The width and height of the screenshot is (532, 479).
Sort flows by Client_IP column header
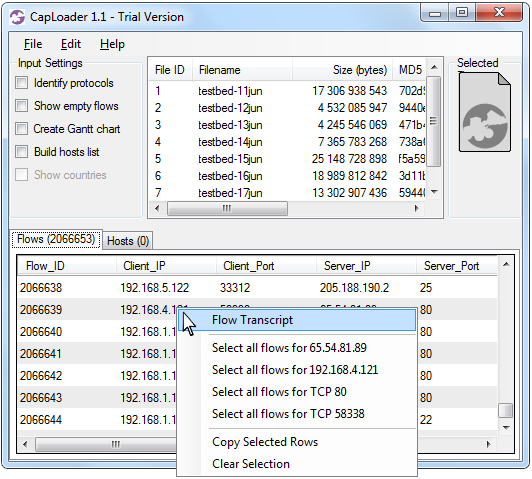[x=166, y=266]
